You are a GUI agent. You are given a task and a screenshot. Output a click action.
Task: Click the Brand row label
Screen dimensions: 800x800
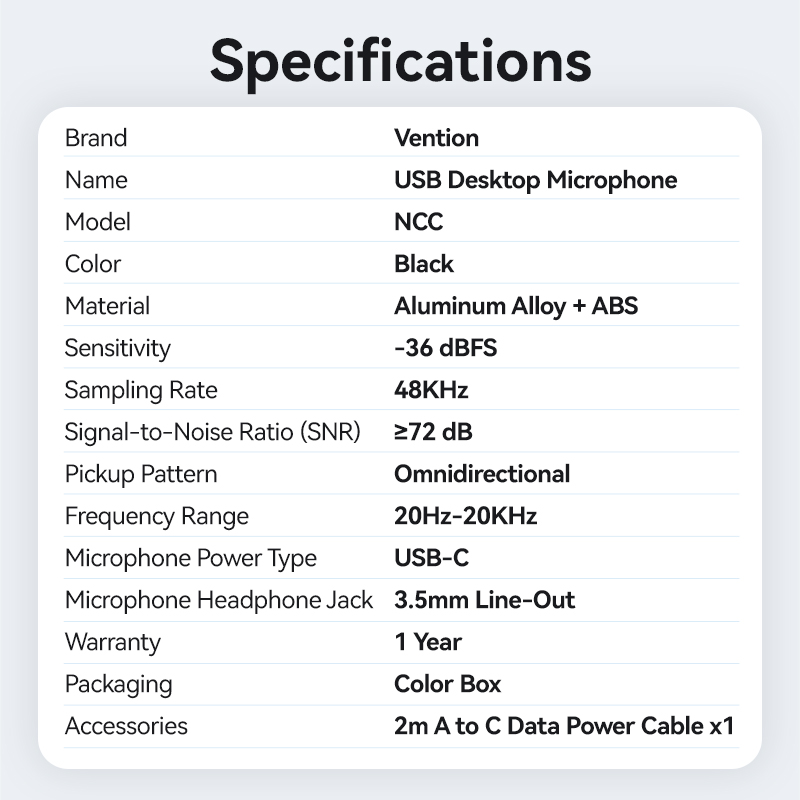(96, 138)
